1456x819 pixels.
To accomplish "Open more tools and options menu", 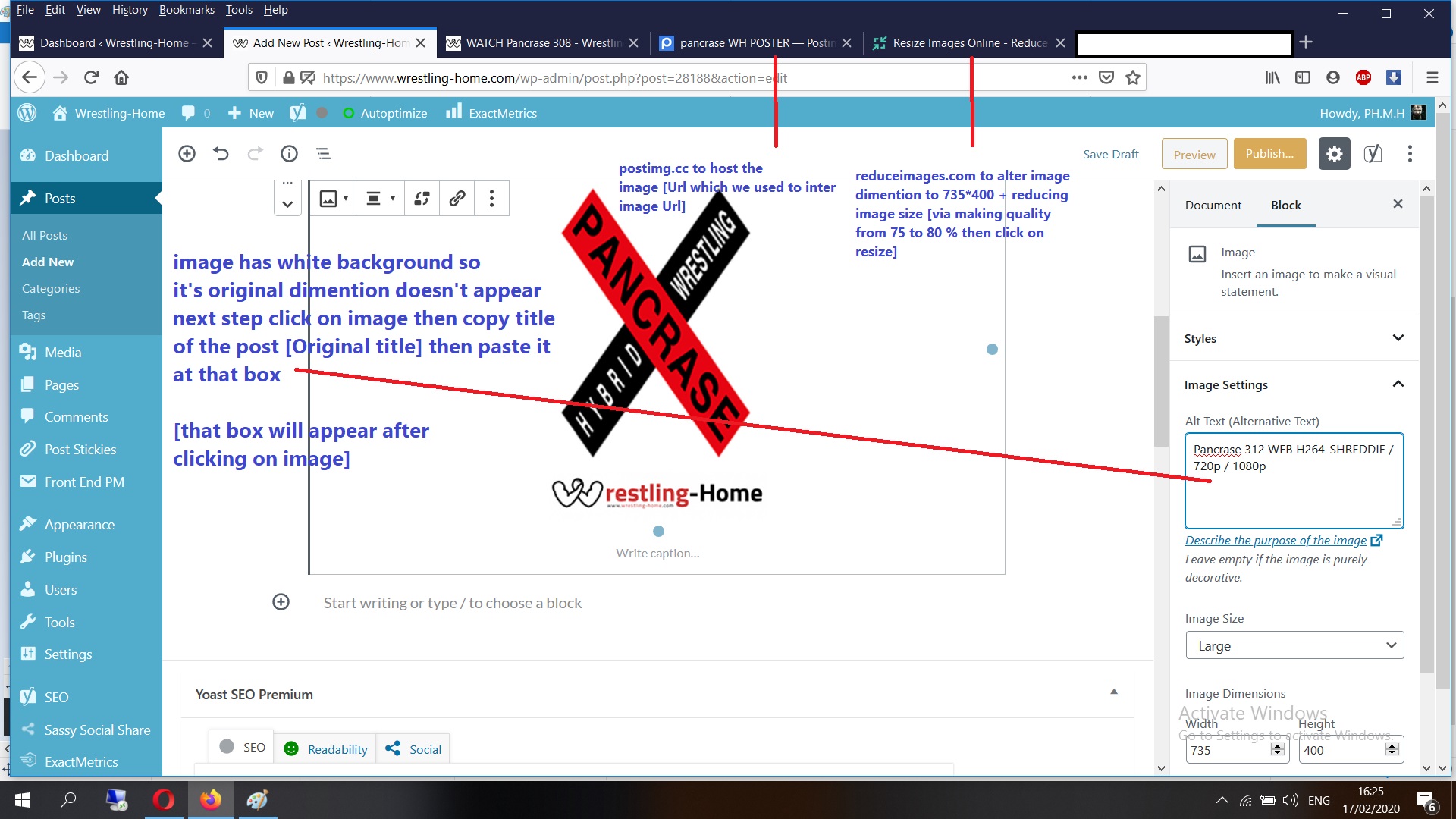I will pyautogui.click(x=1410, y=154).
